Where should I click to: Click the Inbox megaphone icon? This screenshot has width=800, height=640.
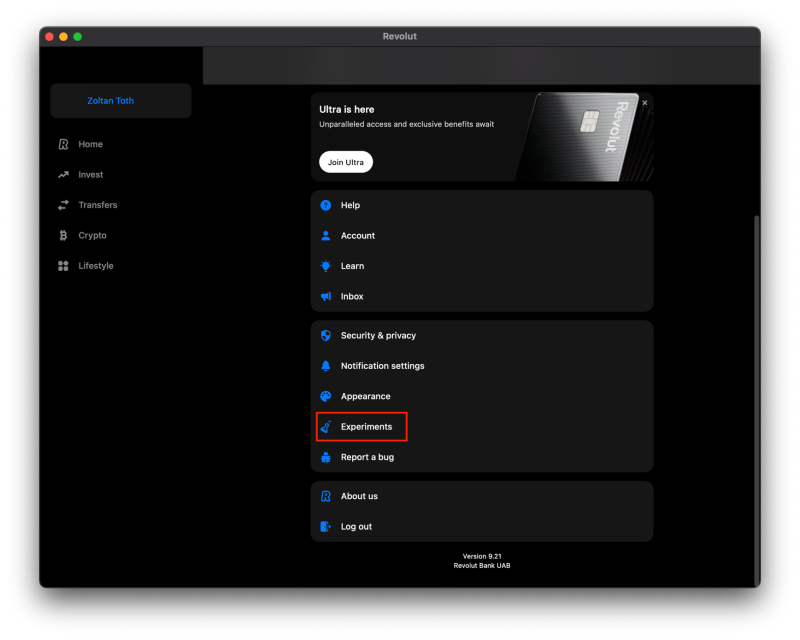pyautogui.click(x=326, y=297)
